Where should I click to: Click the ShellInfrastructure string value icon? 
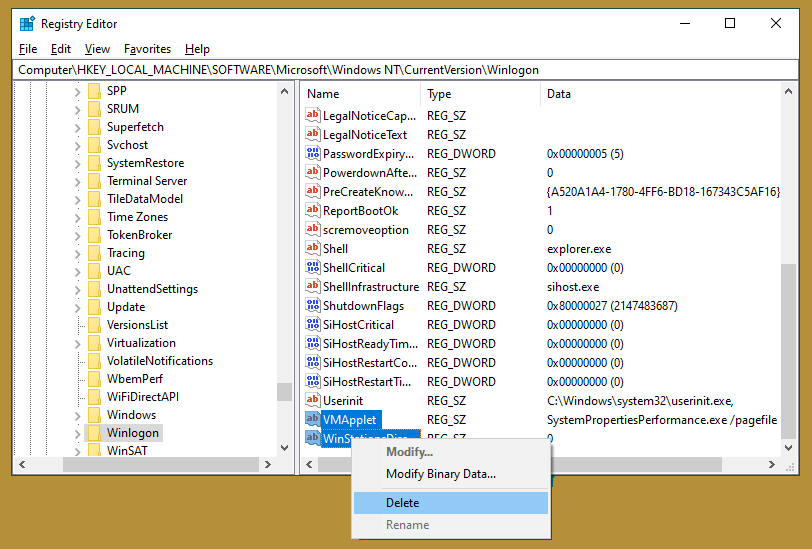(x=312, y=286)
